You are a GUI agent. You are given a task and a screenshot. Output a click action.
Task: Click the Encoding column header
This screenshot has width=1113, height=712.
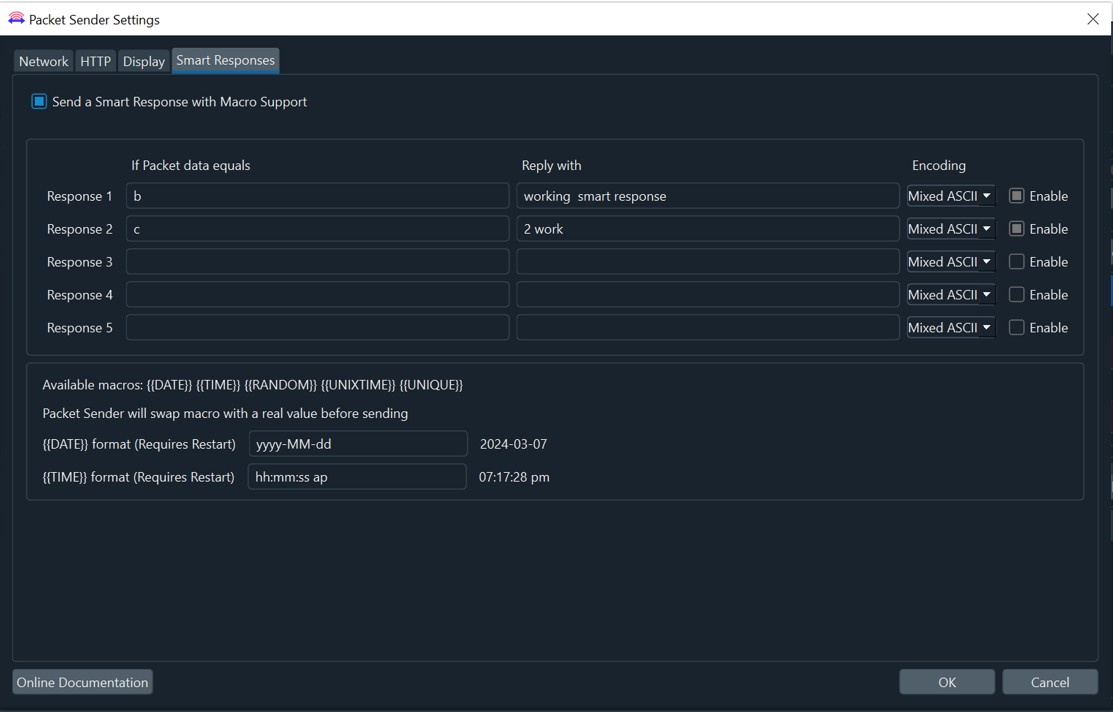938,165
